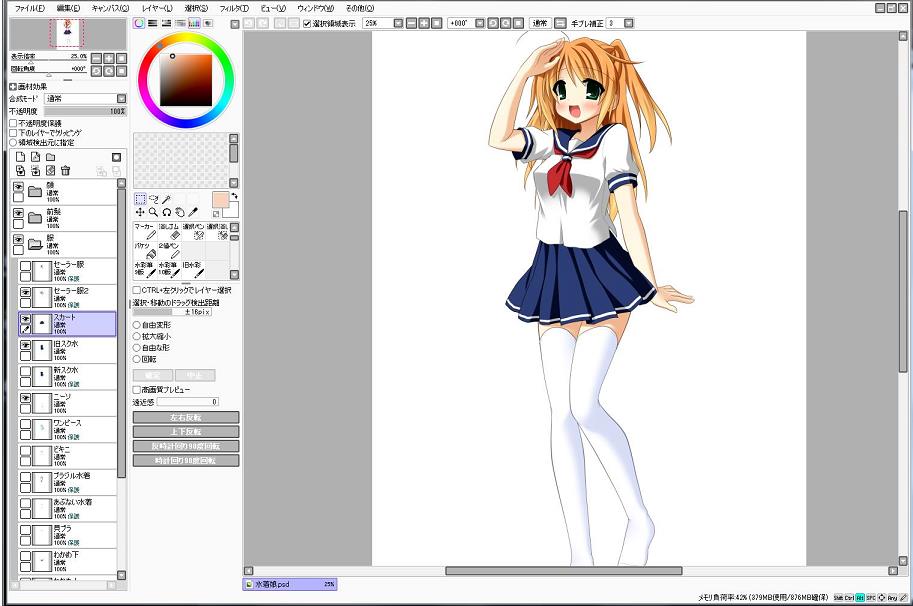
Task: Pick the magic wand tool
Action: click(x=167, y=199)
